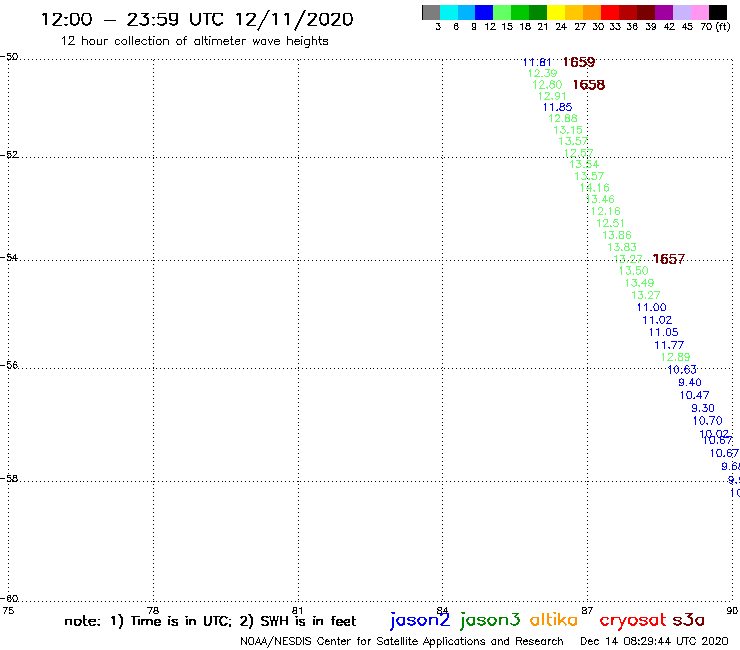
Task: Select the 13.46 reading
Action: pyautogui.click(x=600, y=200)
